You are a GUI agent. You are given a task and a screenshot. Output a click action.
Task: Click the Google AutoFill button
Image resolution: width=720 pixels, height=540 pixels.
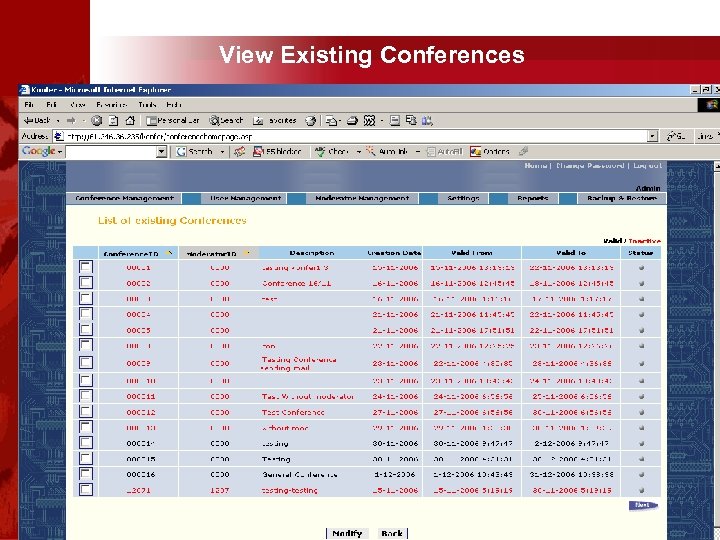coord(444,152)
